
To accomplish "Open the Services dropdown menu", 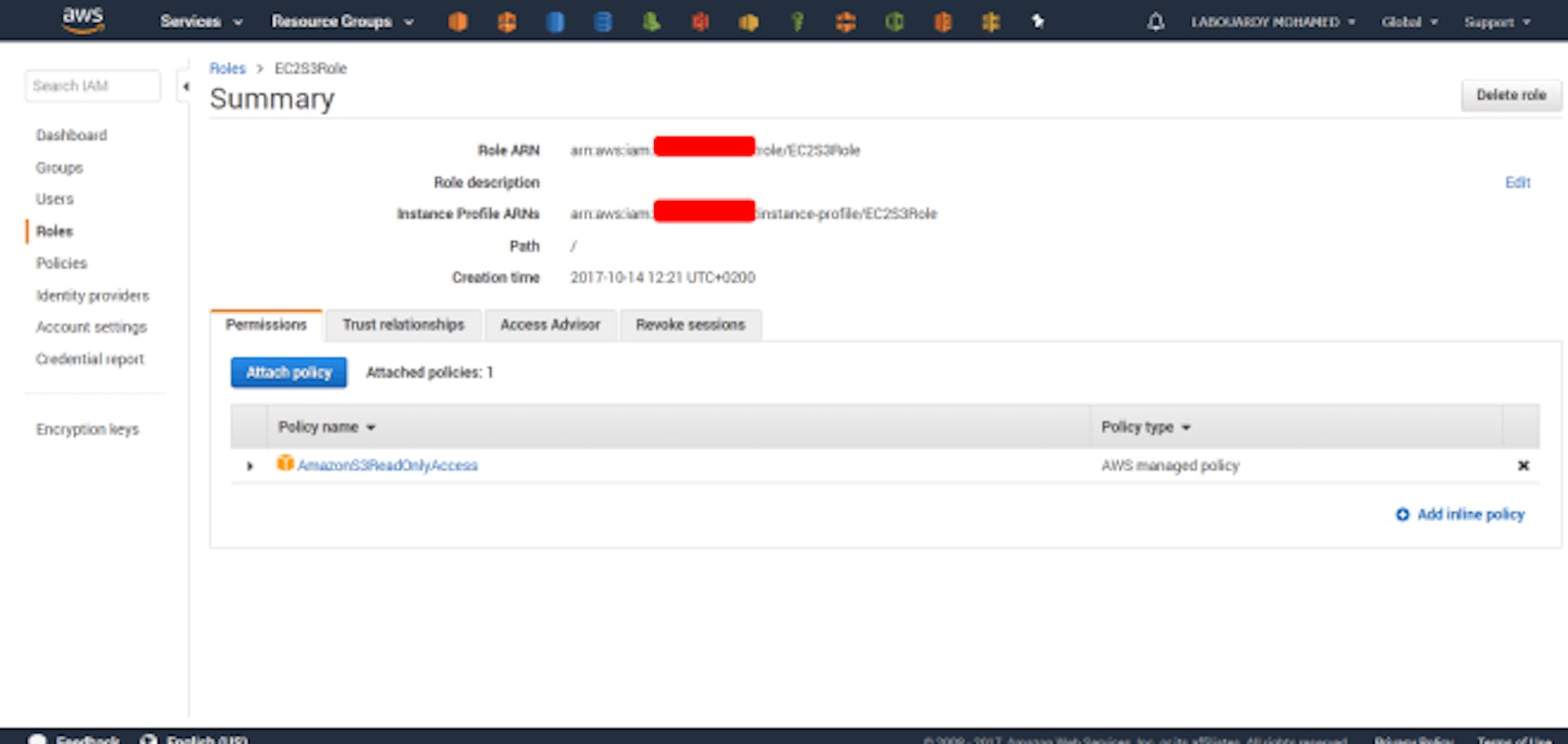I will pyautogui.click(x=201, y=22).
